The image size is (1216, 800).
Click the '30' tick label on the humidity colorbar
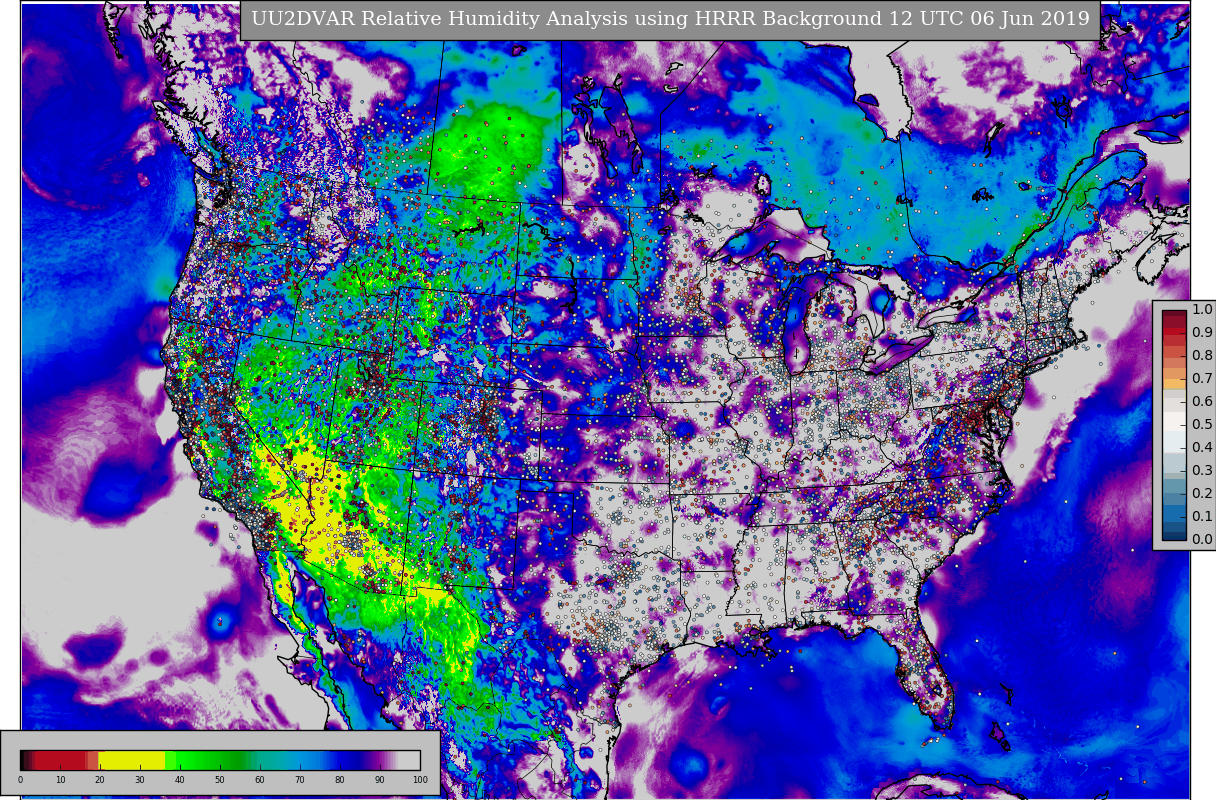140,779
